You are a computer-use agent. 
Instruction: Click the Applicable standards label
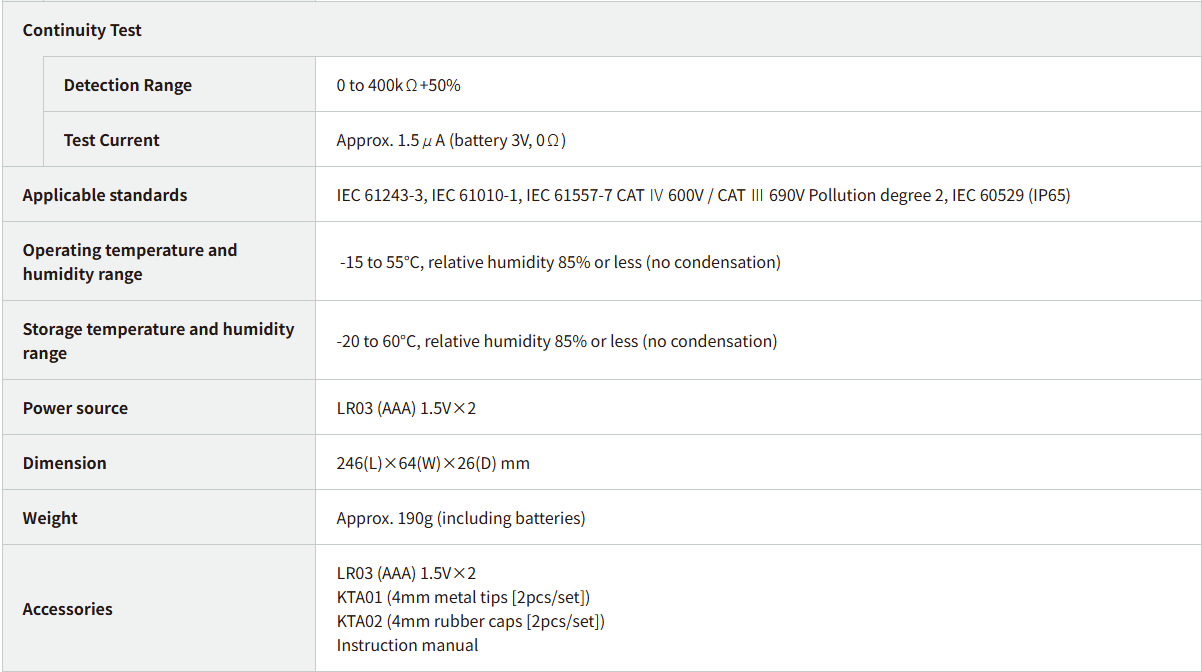(105, 195)
